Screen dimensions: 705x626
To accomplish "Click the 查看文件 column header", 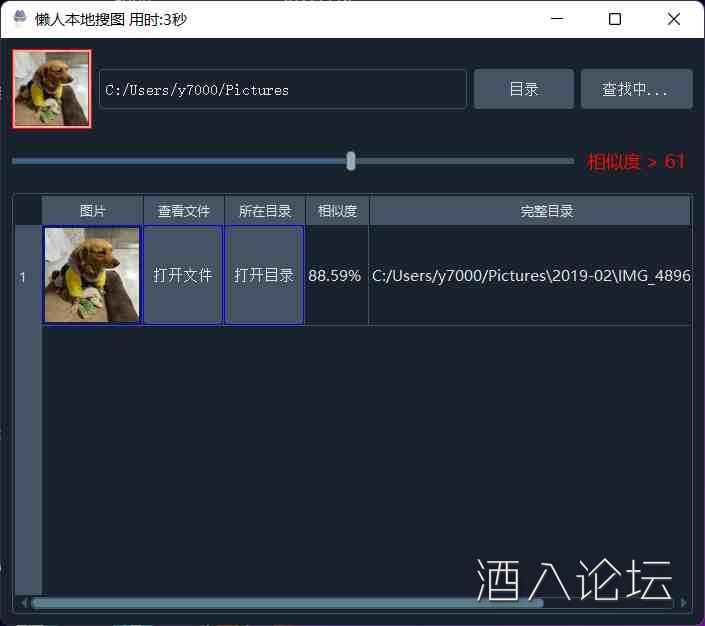I will (183, 210).
